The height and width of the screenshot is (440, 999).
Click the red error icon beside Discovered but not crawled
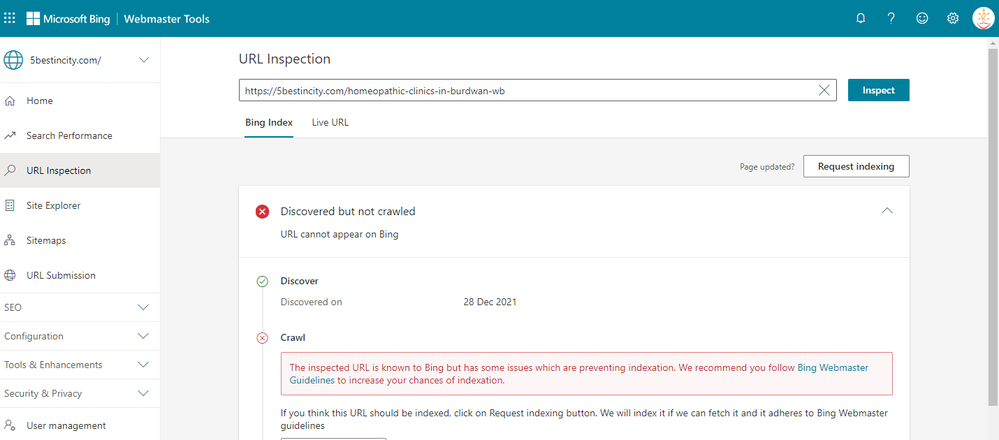coord(262,211)
